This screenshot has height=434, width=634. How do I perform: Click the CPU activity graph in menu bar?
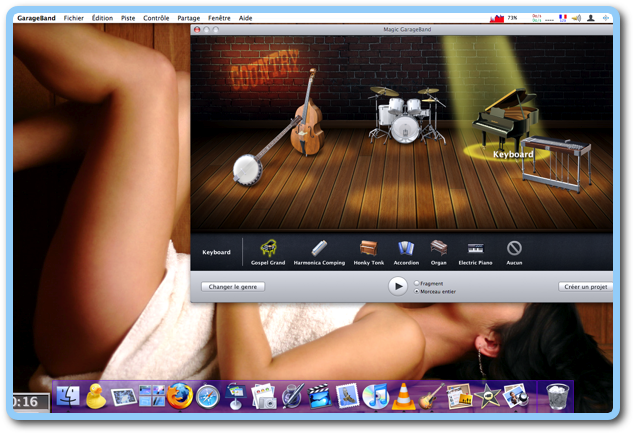pyautogui.click(x=497, y=18)
